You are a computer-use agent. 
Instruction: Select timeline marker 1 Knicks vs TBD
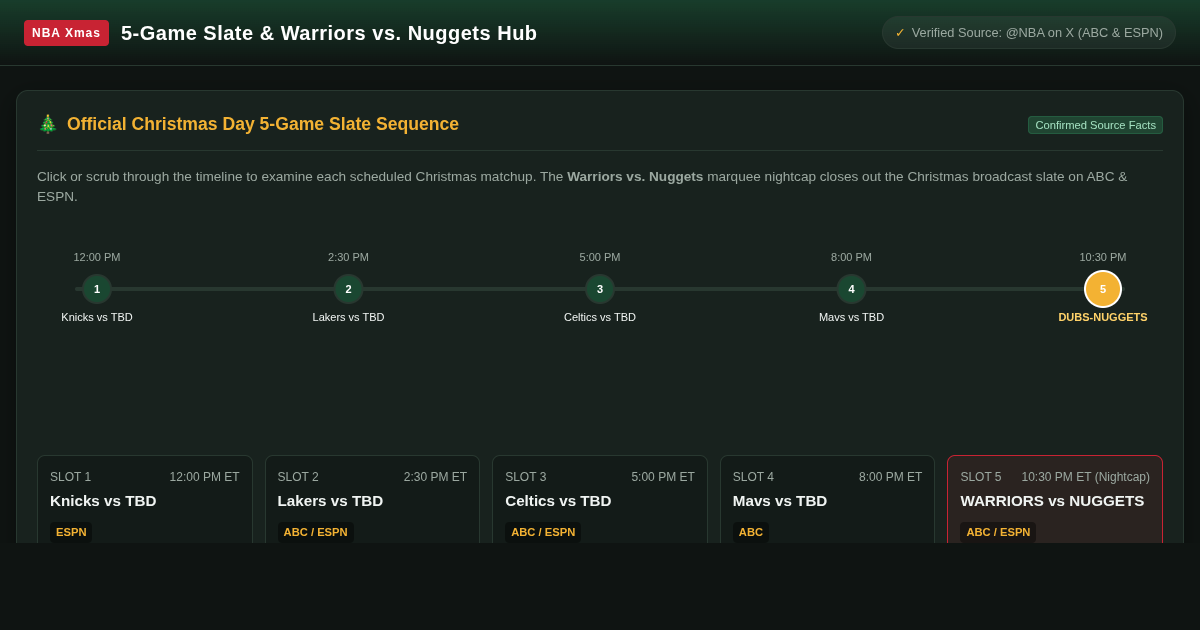[x=97, y=289]
